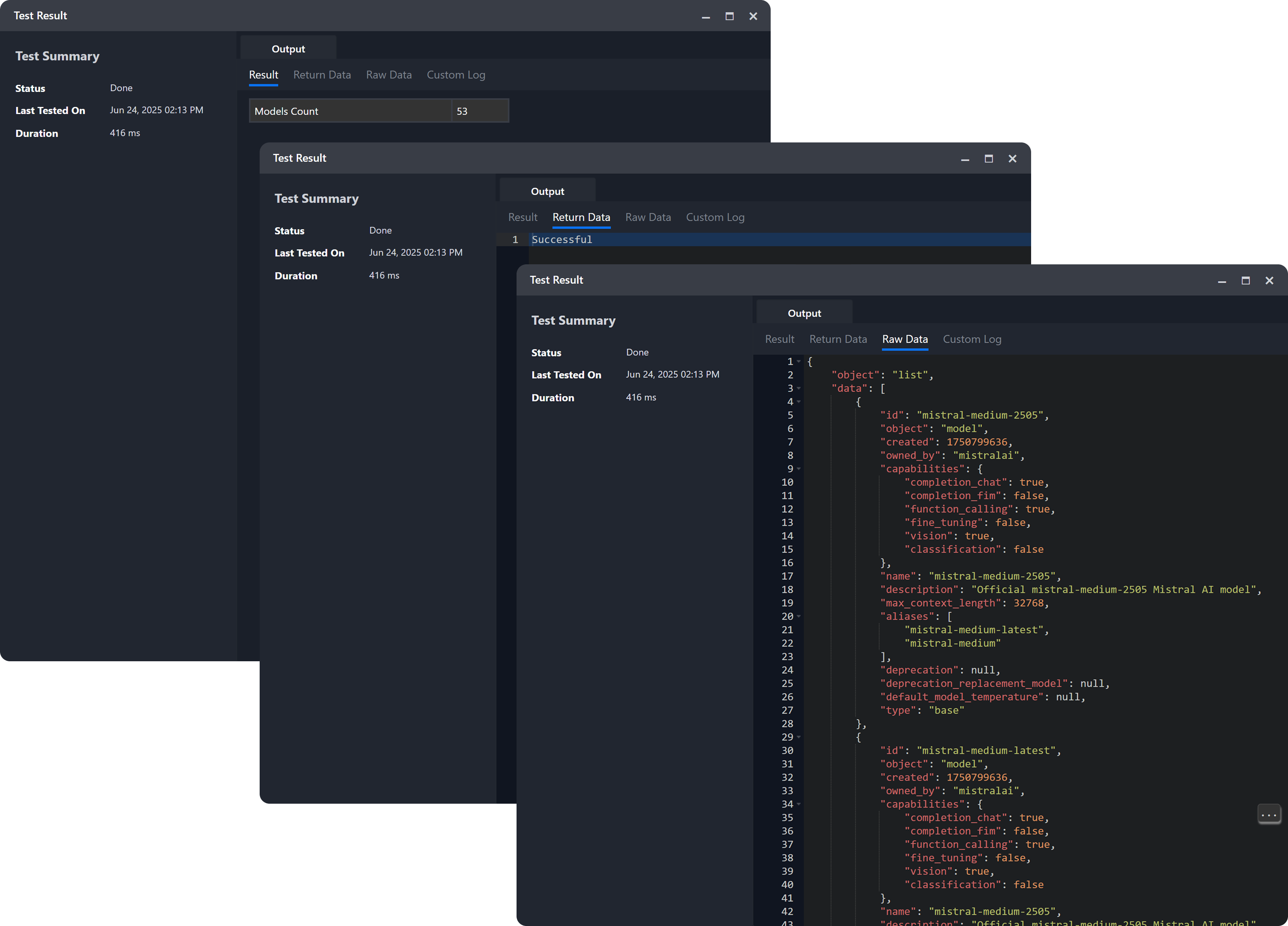Minimize the back Test Result window
1288x926 pixels.
[705, 17]
